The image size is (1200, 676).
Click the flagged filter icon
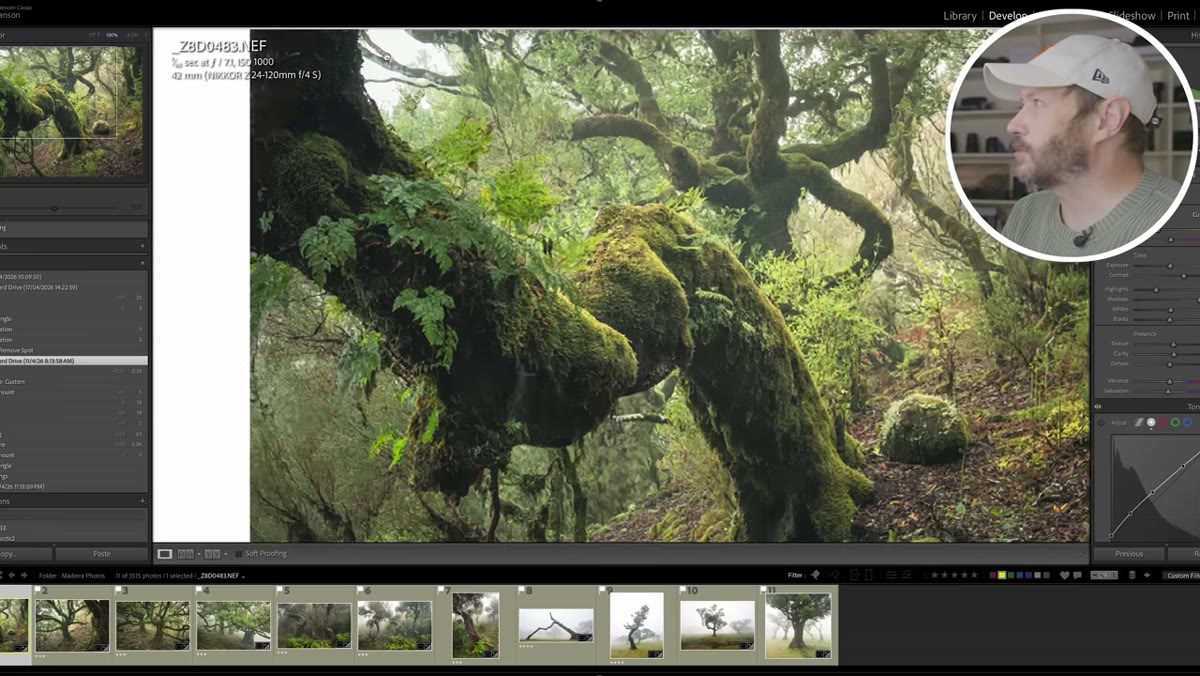pyautogui.click(x=815, y=575)
